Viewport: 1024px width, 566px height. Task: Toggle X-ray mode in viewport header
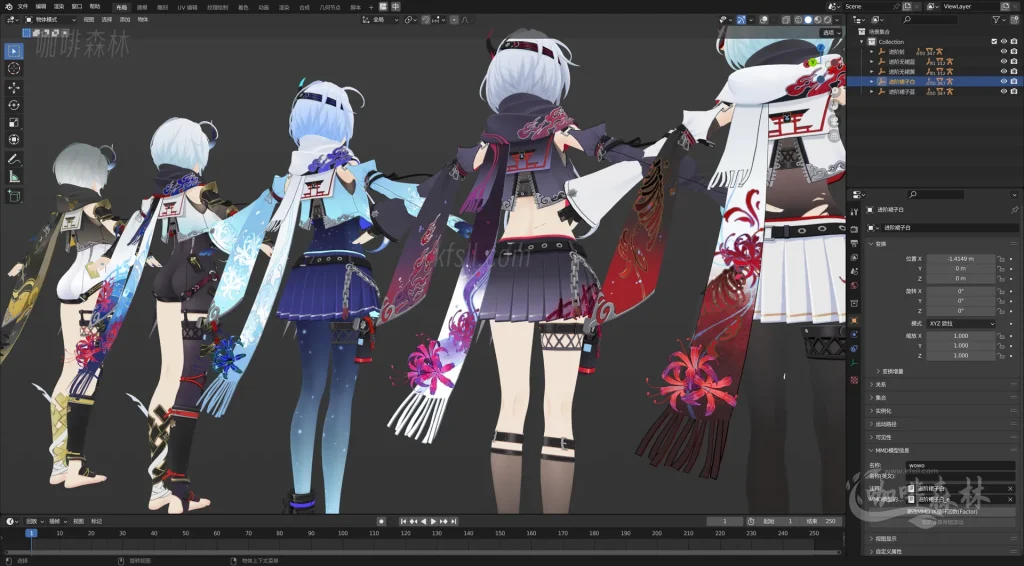coord(786,20)
